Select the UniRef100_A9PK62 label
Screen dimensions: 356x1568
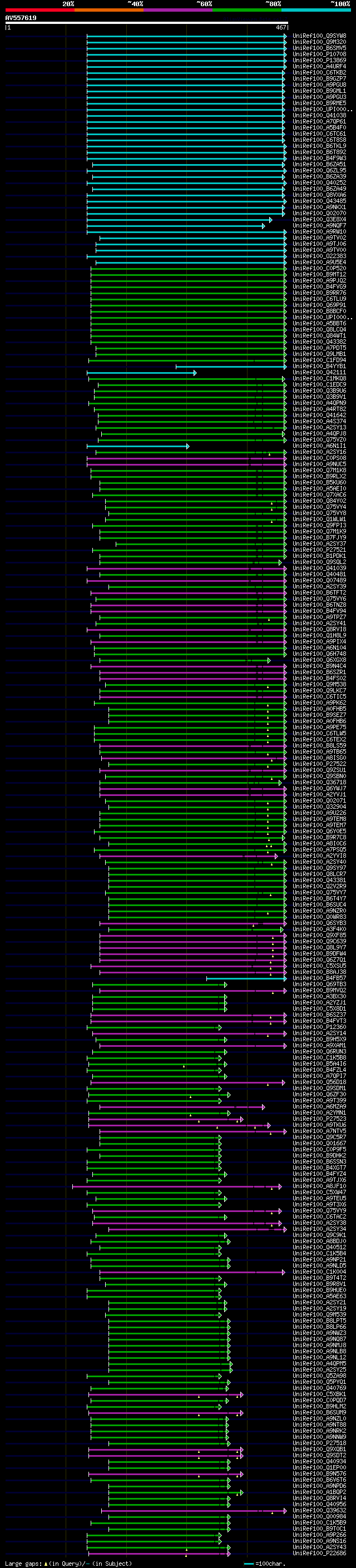(x=319, y=703)
